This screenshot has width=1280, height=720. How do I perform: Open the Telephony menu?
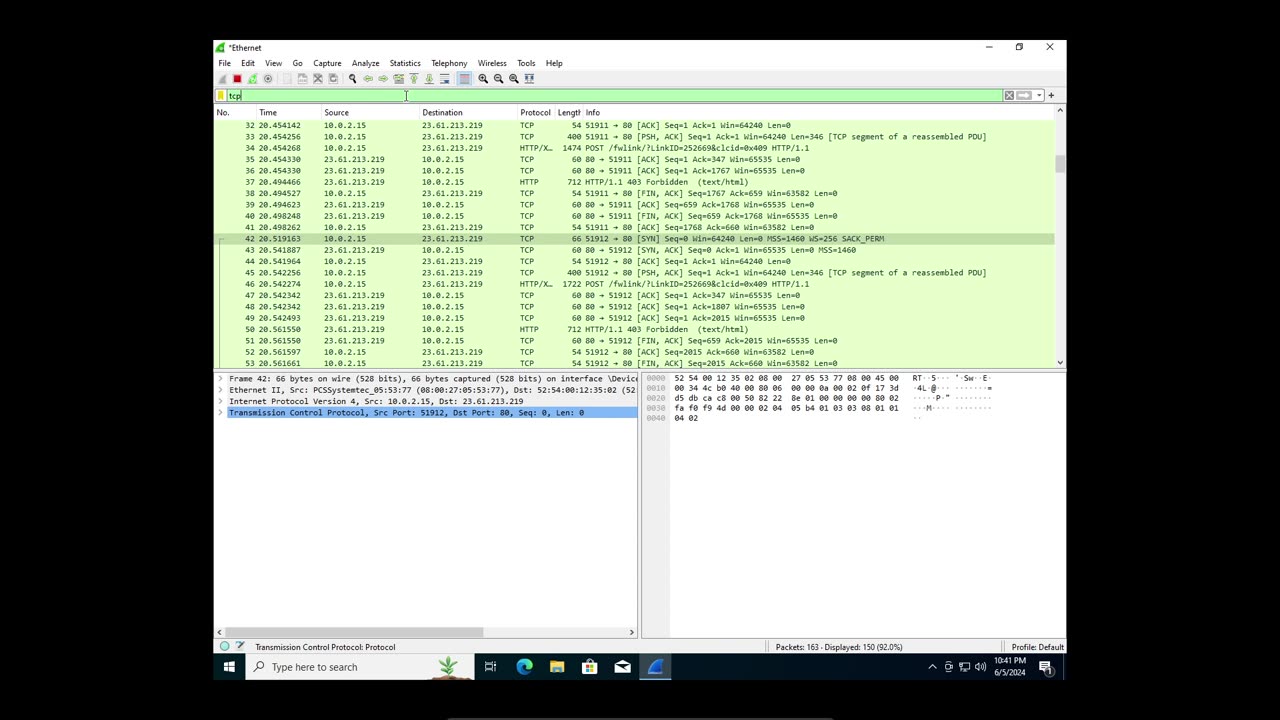click(449, 63)
